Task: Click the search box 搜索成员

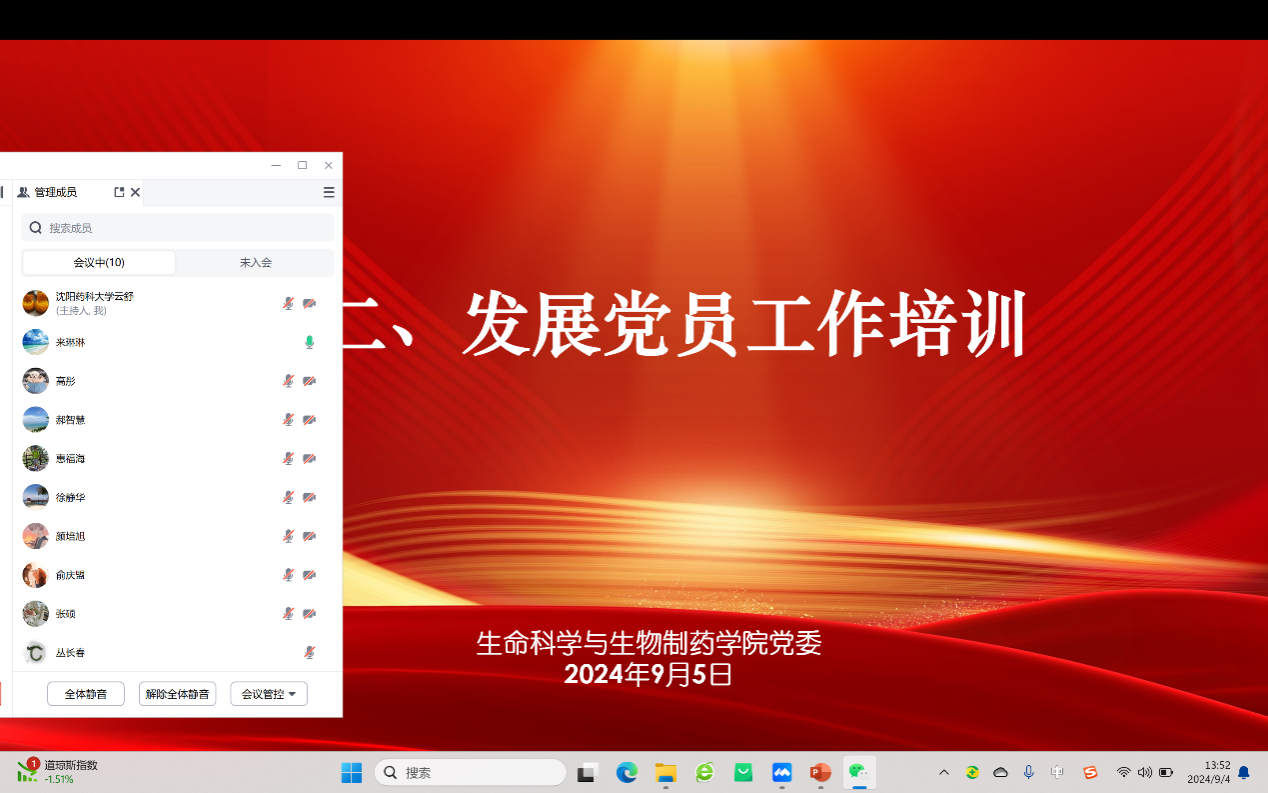Action: click(x=178, y=228)
